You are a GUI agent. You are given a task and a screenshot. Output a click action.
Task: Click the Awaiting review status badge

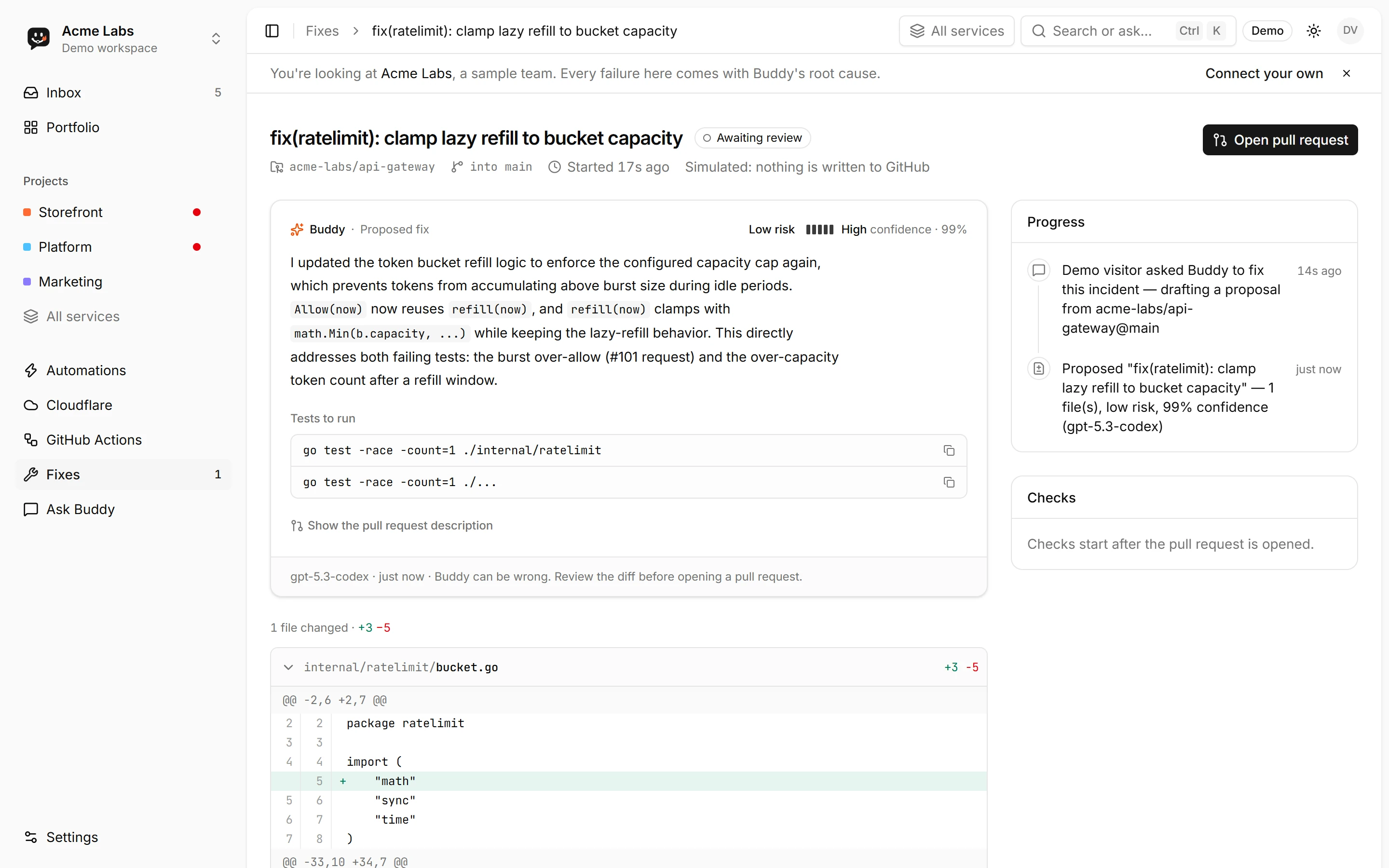(x=752, y=138)
